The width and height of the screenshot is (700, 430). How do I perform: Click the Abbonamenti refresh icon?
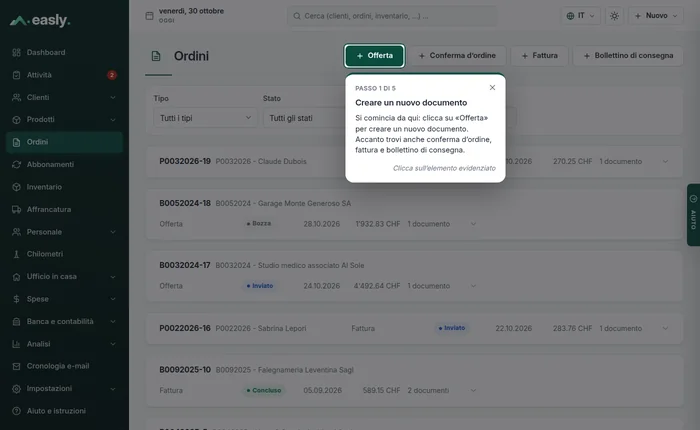pos(17,164)
